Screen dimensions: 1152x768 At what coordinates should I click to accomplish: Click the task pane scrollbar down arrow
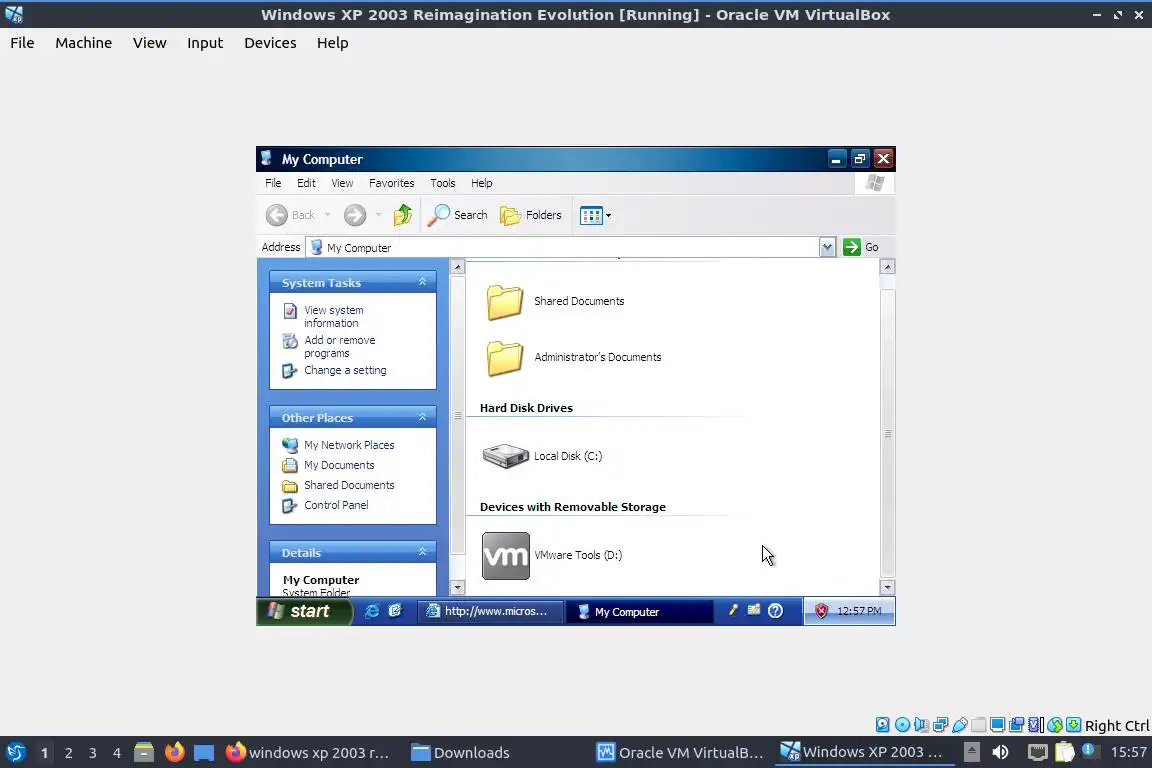[x=458, y=587]
